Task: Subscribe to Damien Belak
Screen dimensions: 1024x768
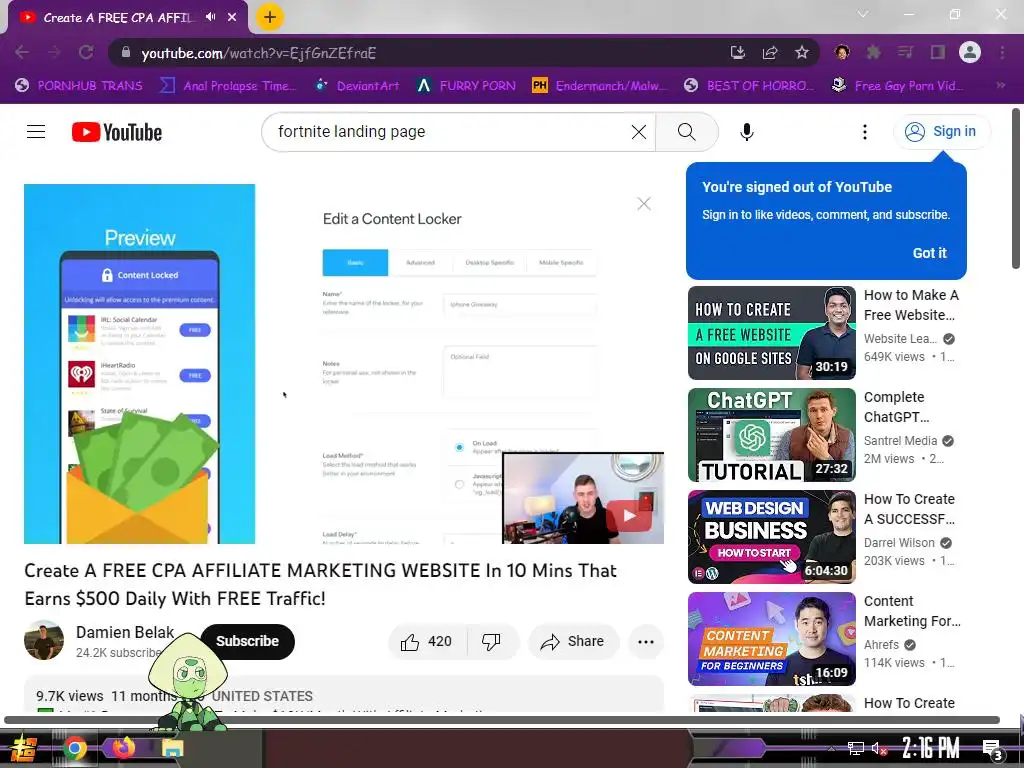Action: (x=248, y=642)
